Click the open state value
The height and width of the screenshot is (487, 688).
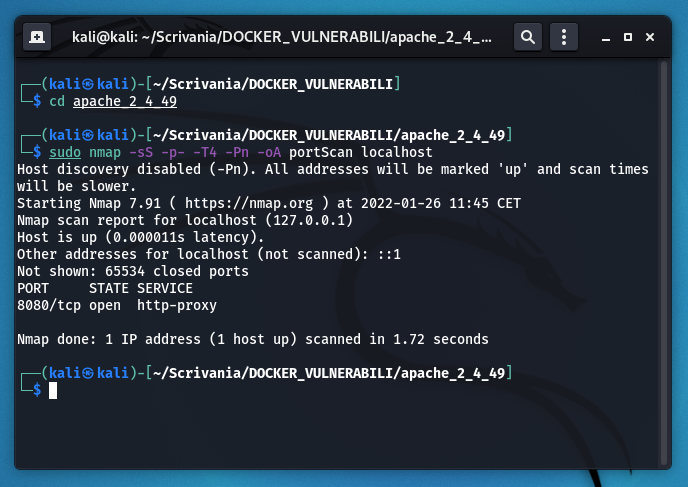[105, 306]
